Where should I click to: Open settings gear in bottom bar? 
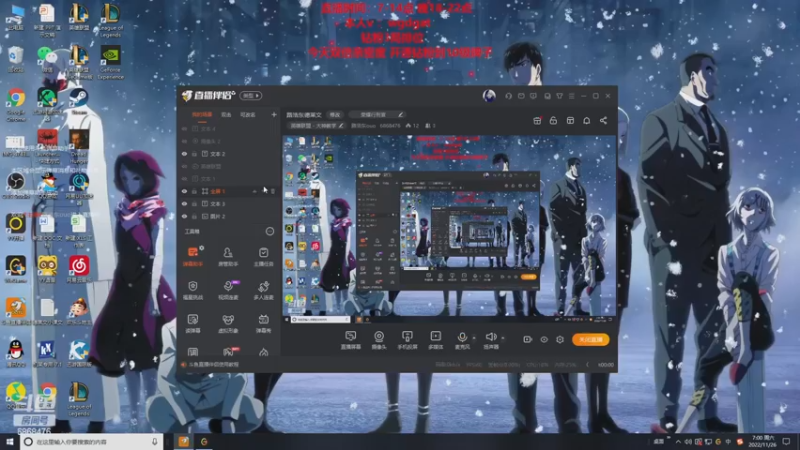[560, 339]
